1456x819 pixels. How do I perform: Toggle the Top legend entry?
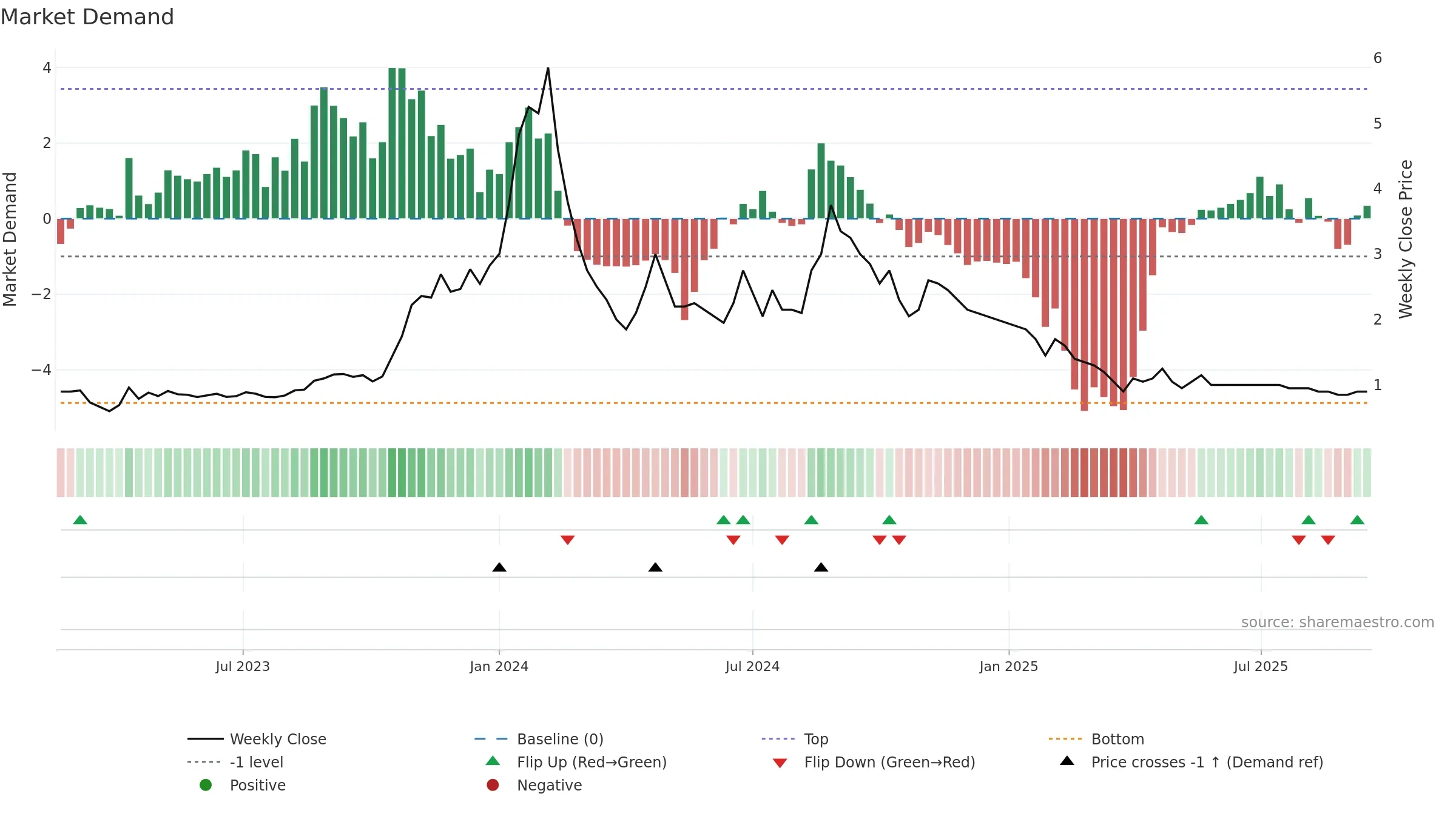[x=795, y=739]
